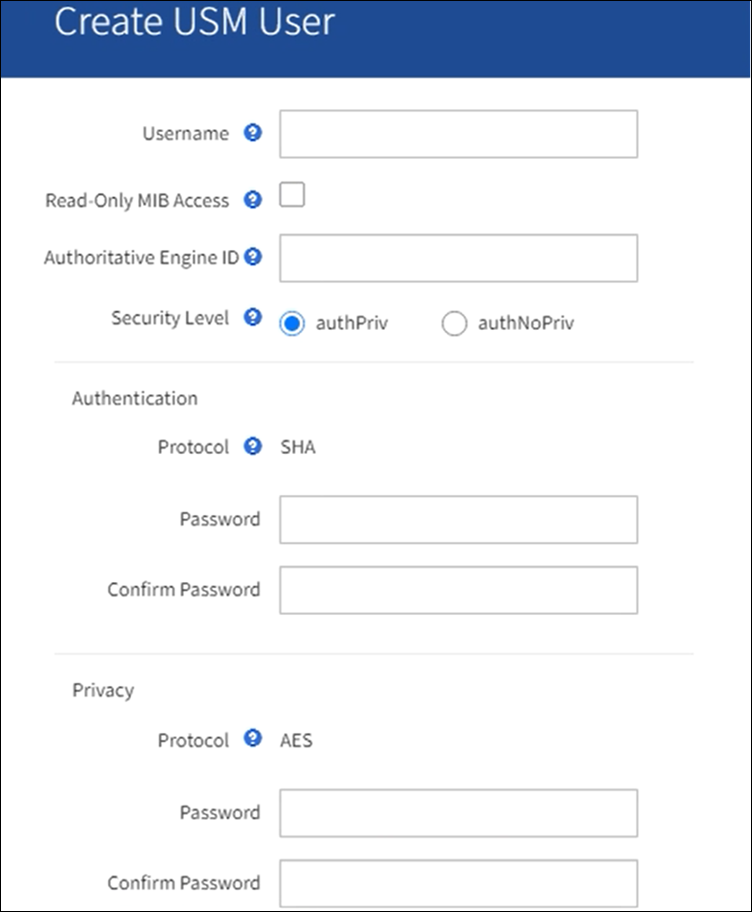Click the SHA authentication protocol value
752x912 pixels.
(x=298, y=447)
